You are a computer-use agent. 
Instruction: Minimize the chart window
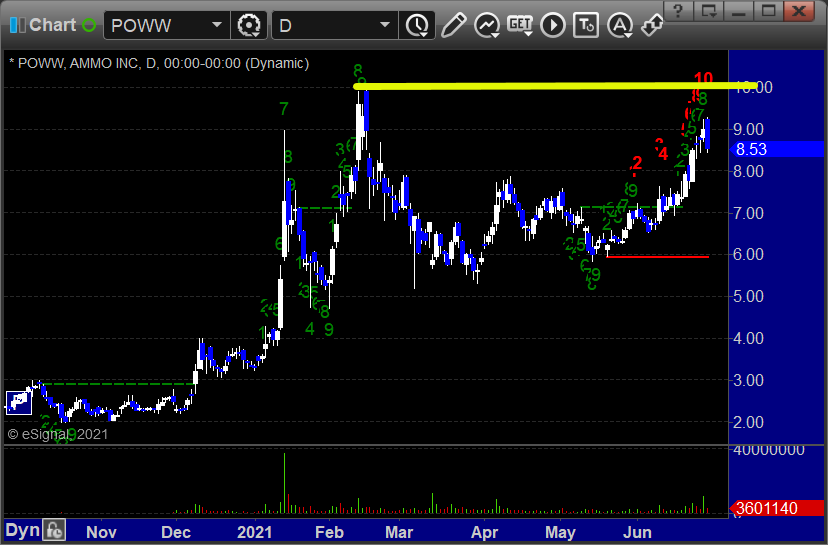click(739, 11)
